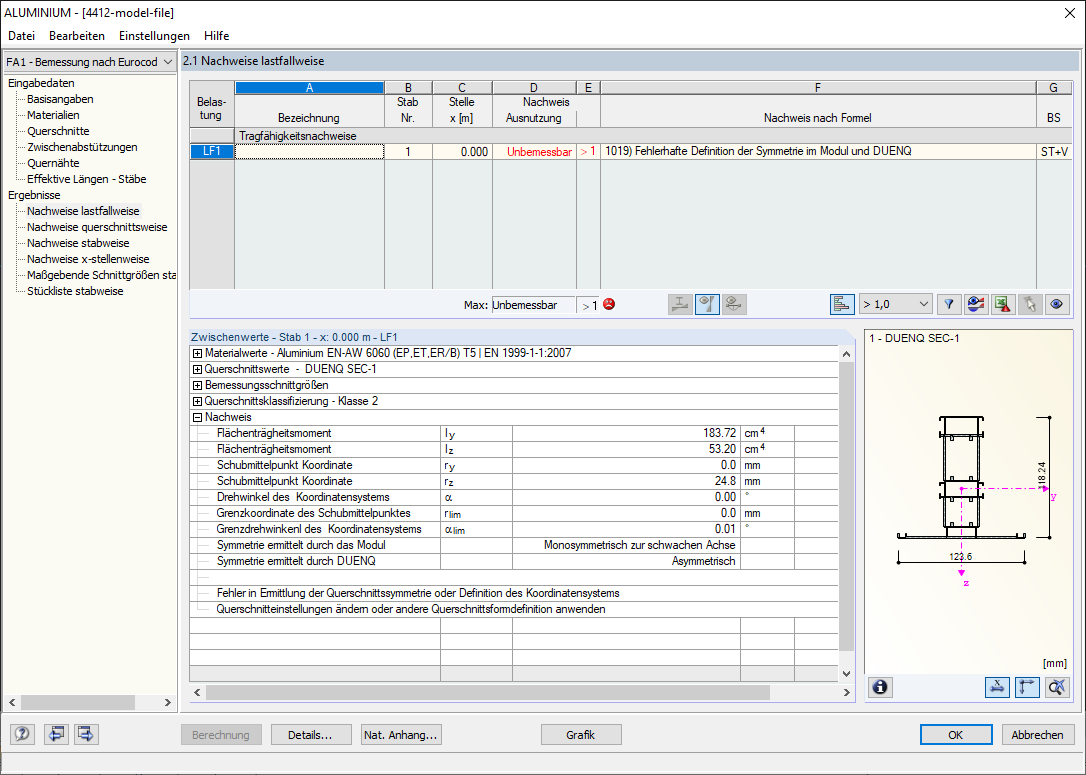This screenshot has height=775, width=1086.
Task: Select Nachweise lastfallweise in navigator
Action: (x=83, y=211)
